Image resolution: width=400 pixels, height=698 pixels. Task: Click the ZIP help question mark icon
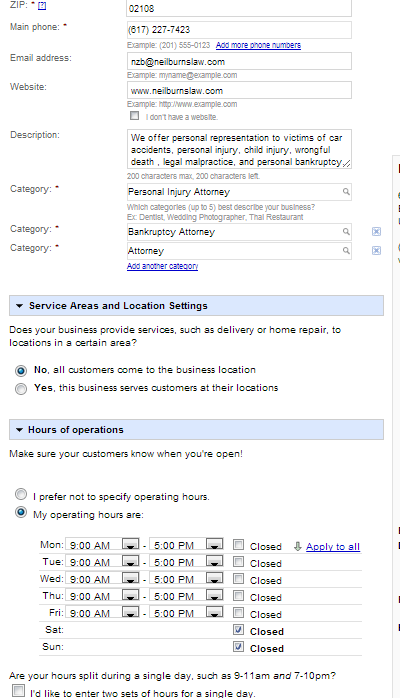click(x=42, y=6)
